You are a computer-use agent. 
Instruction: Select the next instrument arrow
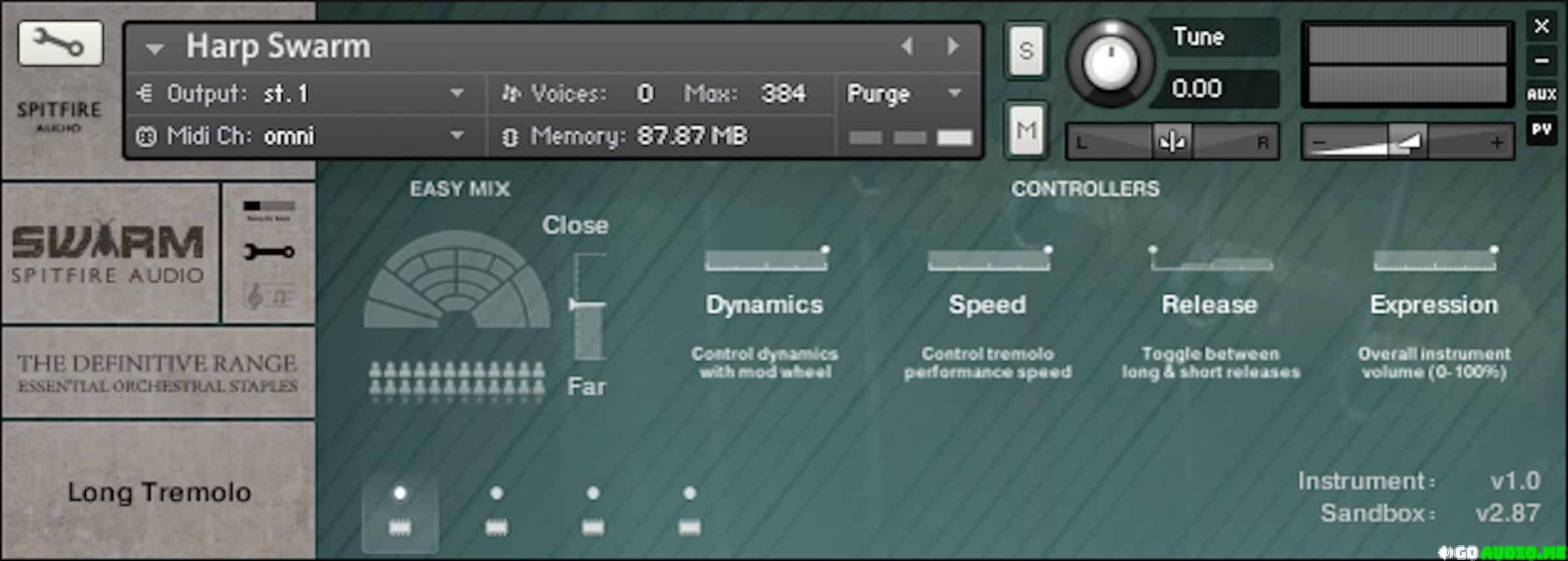[x=953, y=46]
